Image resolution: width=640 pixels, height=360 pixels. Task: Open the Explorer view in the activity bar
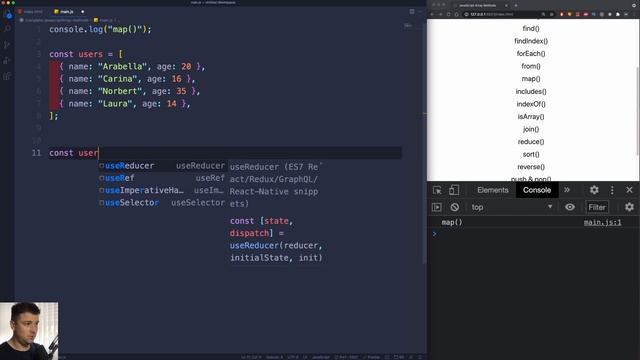7,14
